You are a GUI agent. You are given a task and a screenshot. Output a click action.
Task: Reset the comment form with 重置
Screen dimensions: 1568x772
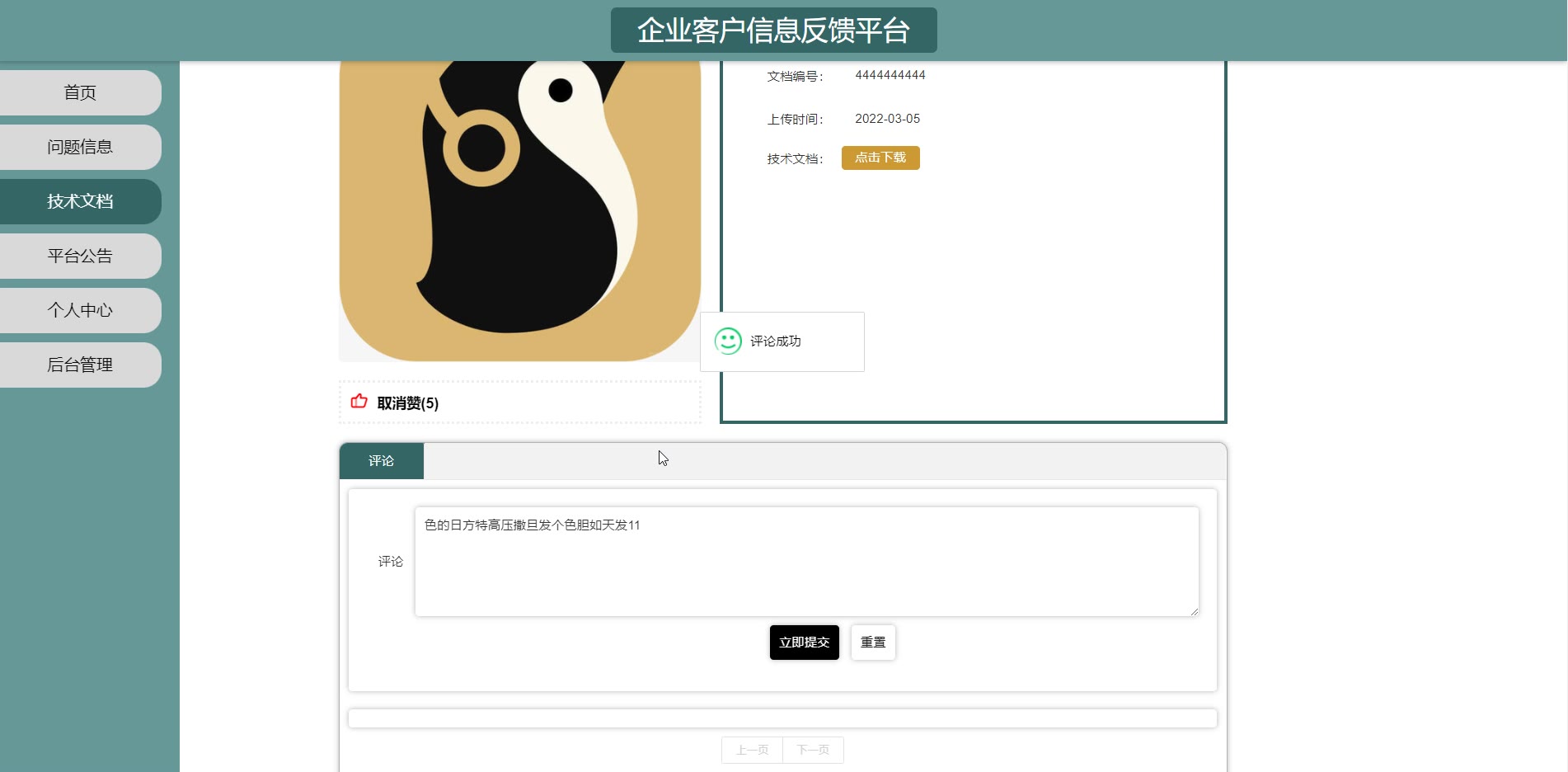coord(873,643)
